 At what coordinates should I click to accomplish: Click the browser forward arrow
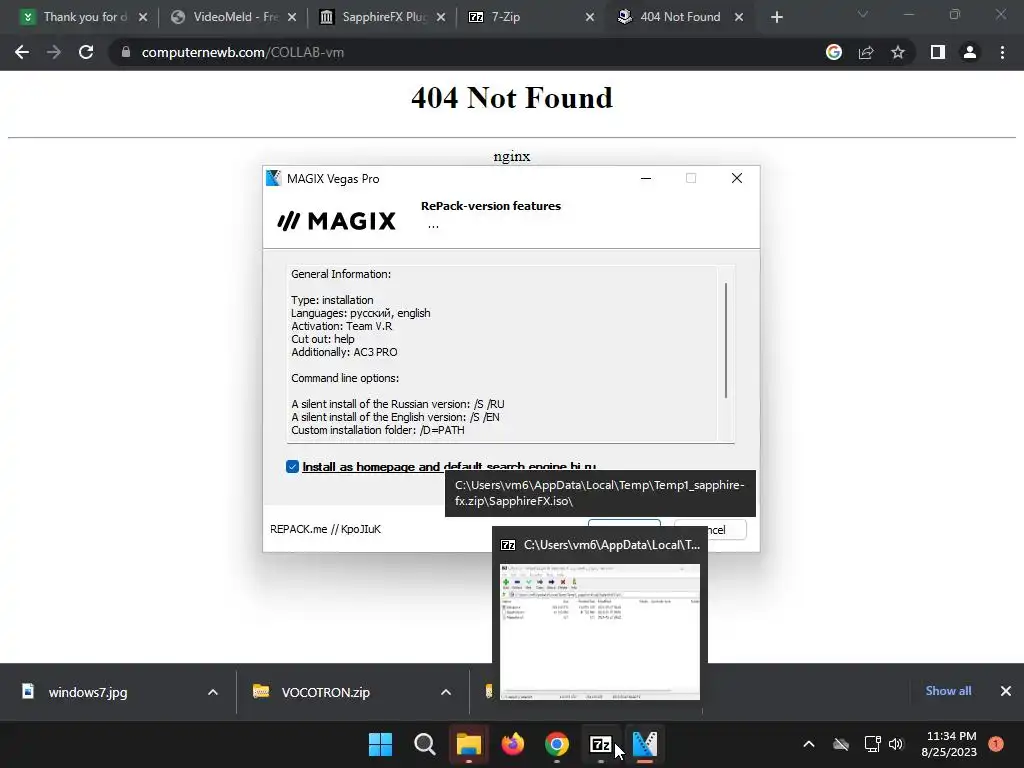coord(54,52)
